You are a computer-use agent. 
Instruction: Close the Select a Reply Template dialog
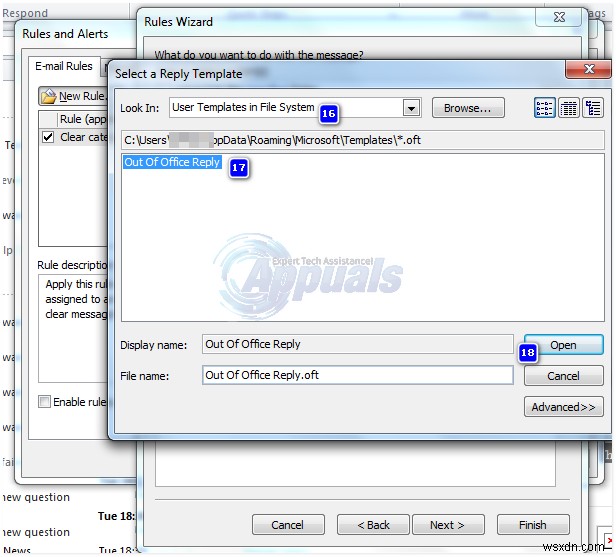point(588,69)
